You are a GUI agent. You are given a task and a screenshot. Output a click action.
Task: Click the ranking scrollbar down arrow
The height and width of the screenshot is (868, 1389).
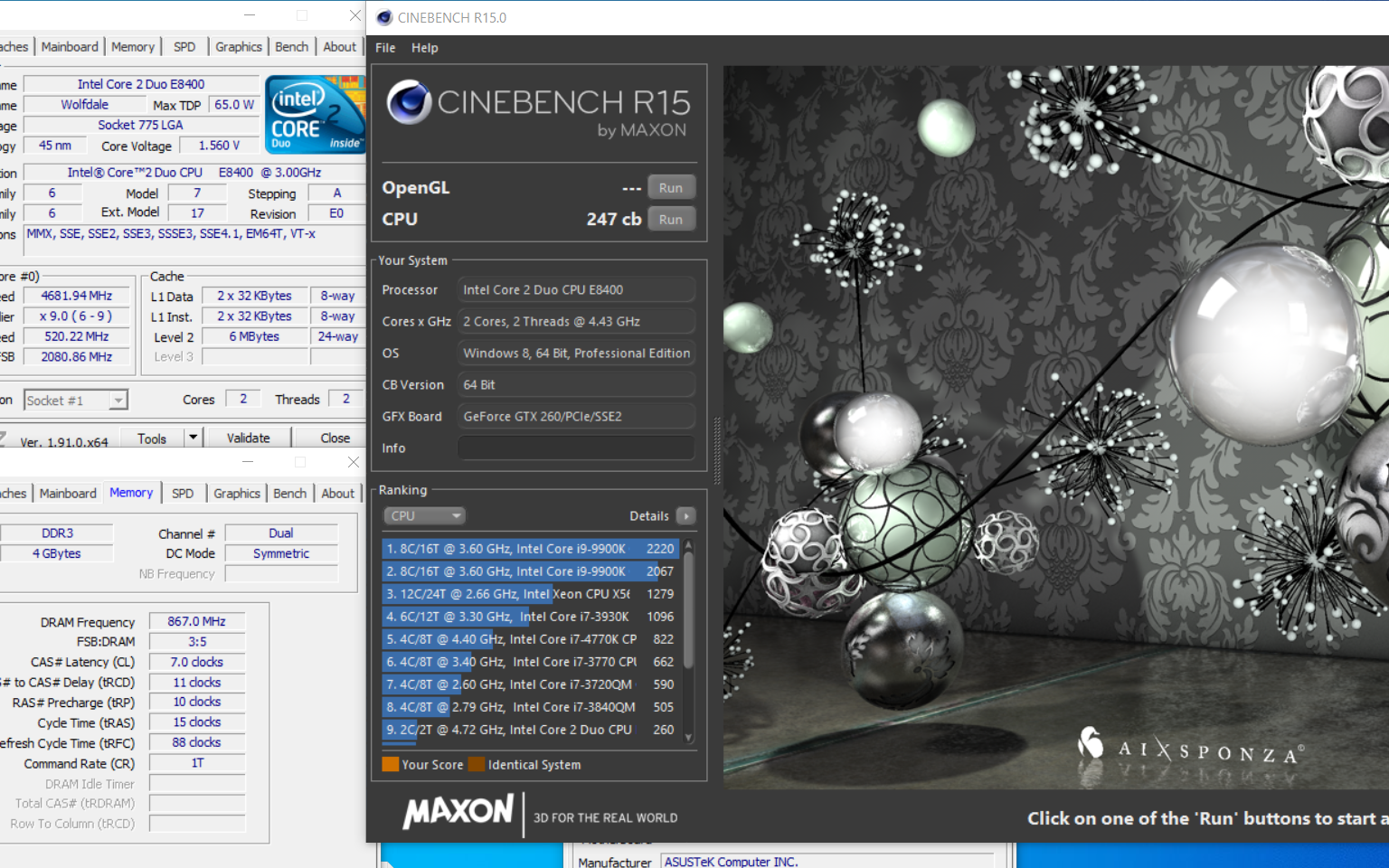pos(688,738)
